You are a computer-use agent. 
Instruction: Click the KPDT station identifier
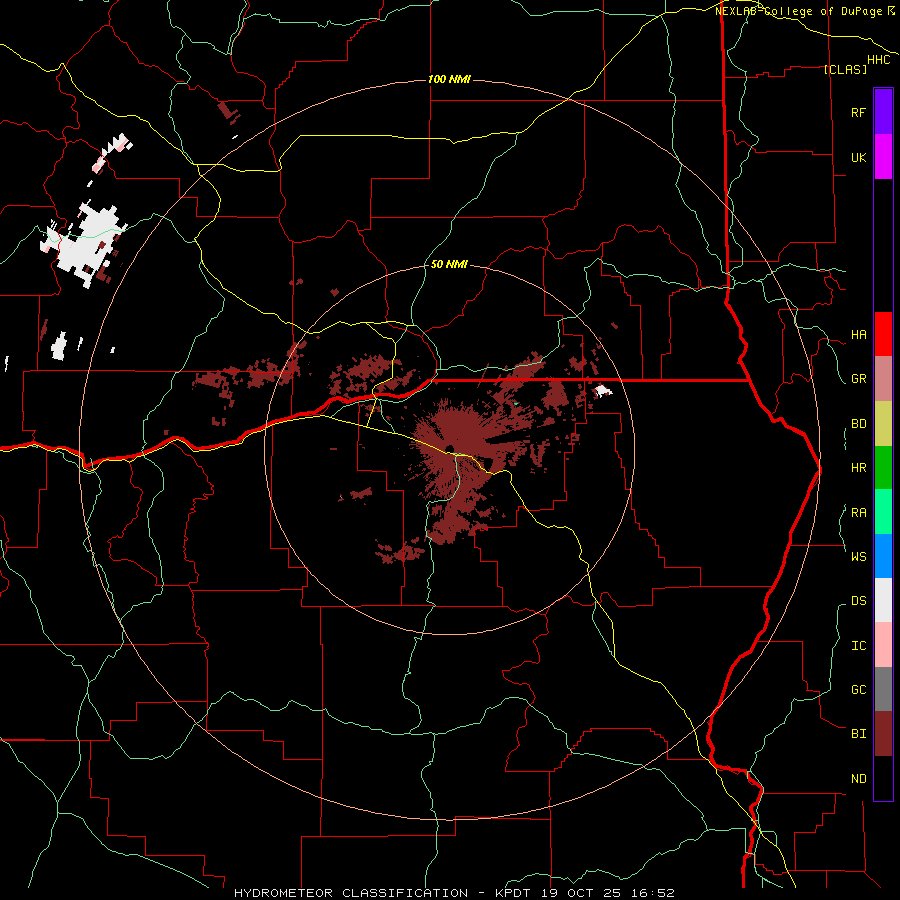(x=513, y=893)
